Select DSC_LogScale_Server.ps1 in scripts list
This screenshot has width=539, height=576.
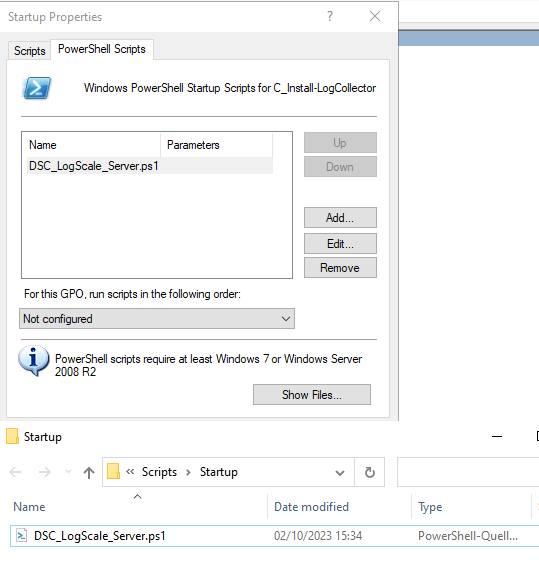coord(150,166)
